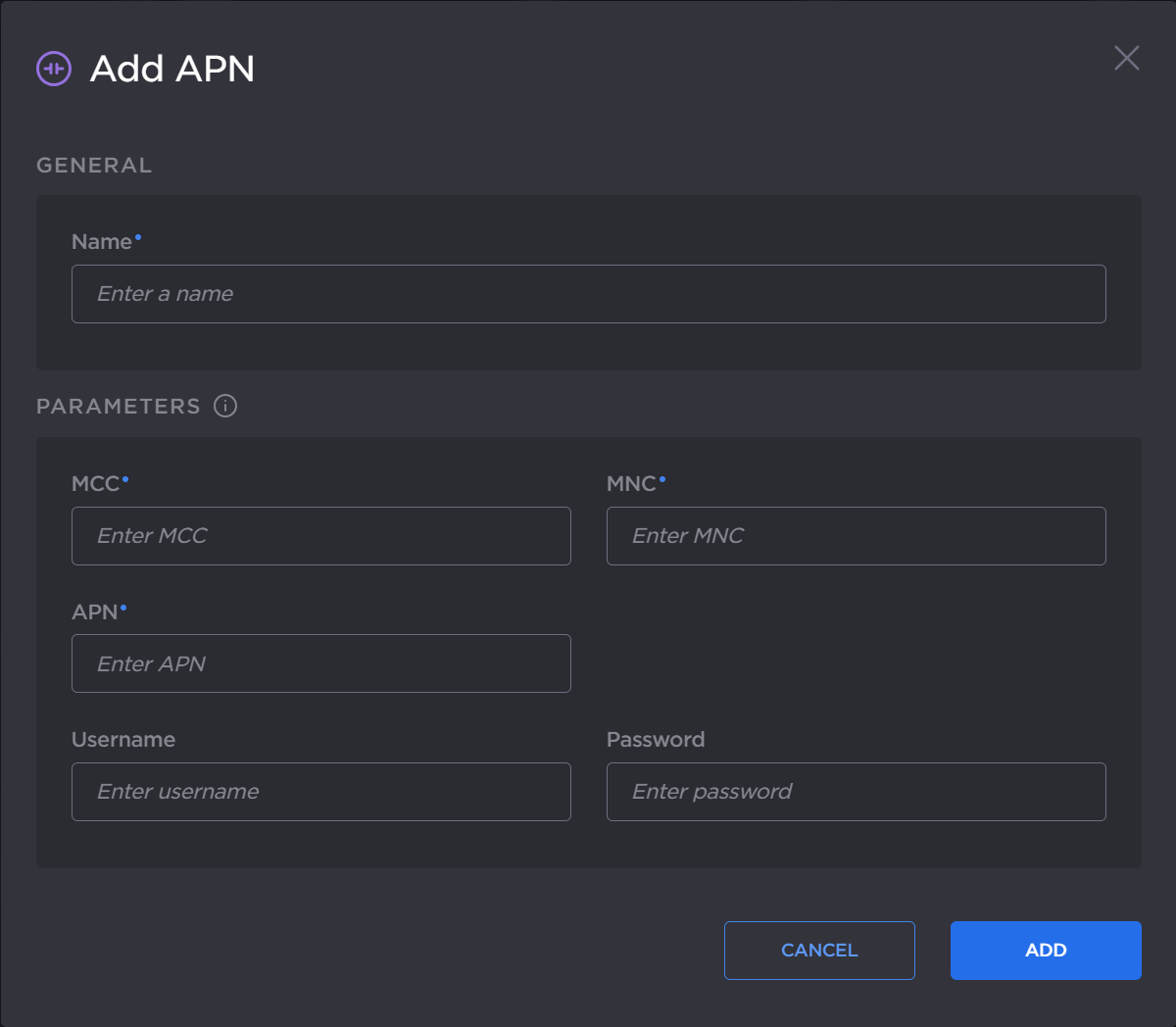Click the required dot next to APN
1176x1027 pixels.
pos(123,606)
